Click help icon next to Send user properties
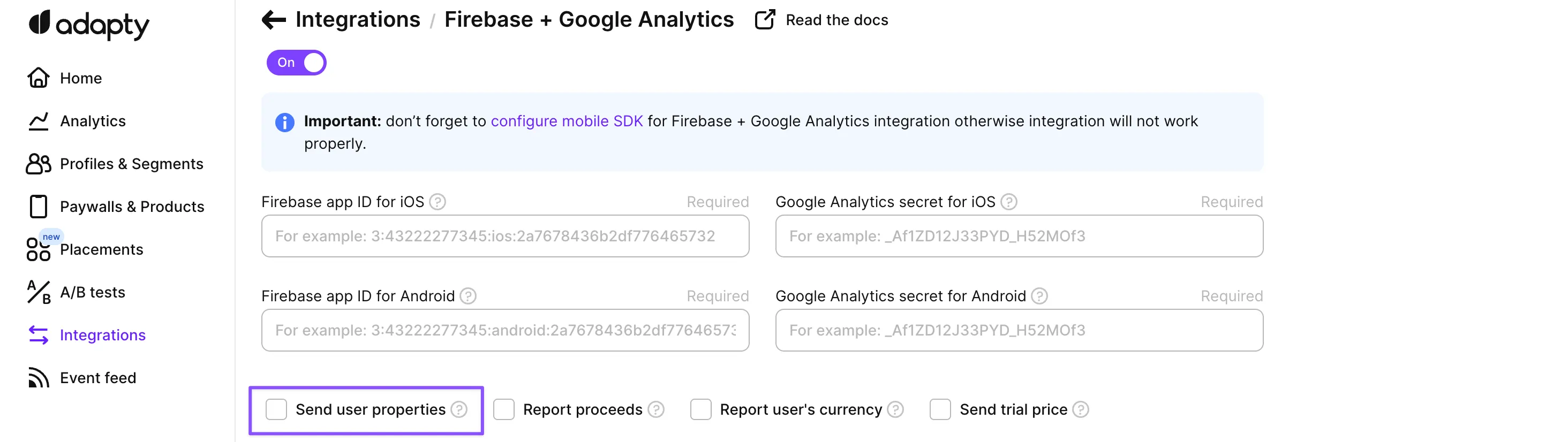 coord(459,410)
